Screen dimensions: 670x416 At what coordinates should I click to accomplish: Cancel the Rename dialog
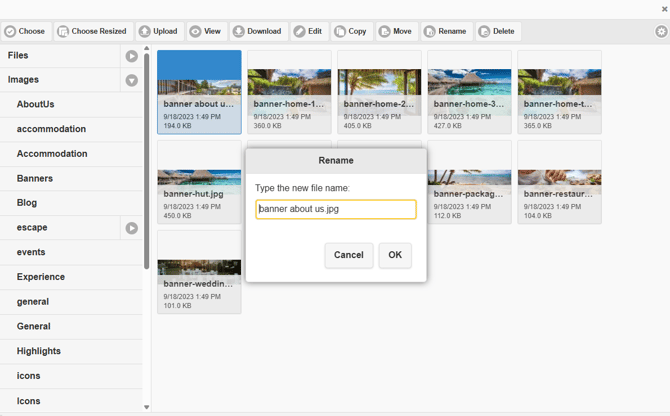348,255
